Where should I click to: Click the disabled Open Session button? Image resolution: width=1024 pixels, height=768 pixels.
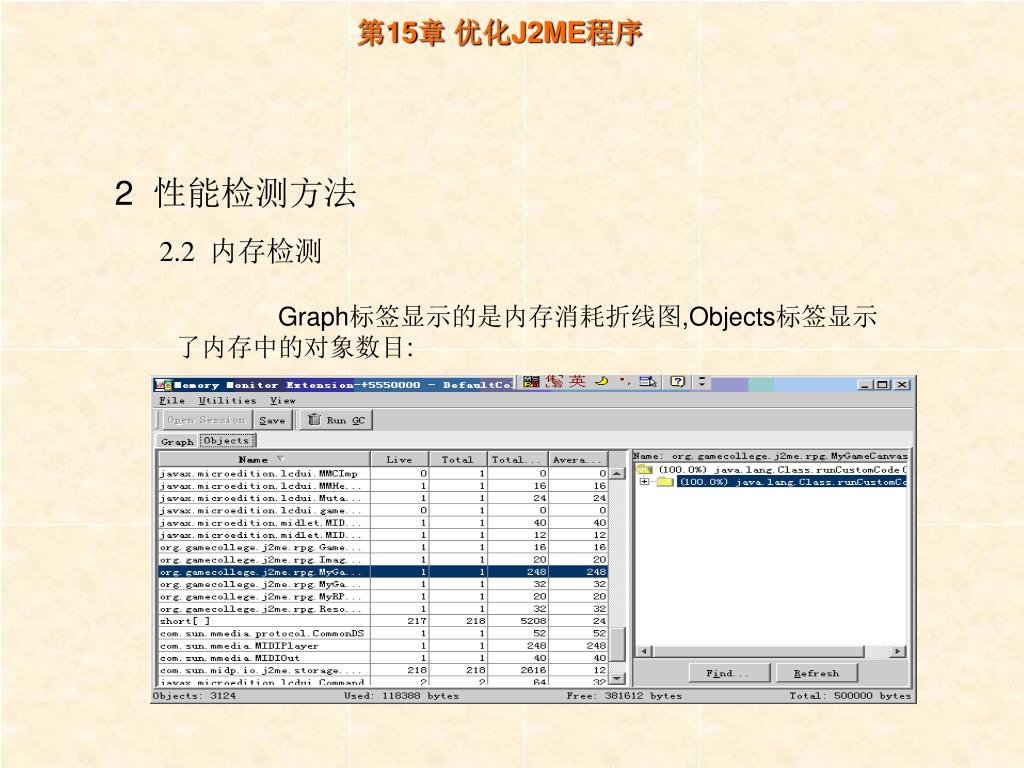[x=206, y=420]
